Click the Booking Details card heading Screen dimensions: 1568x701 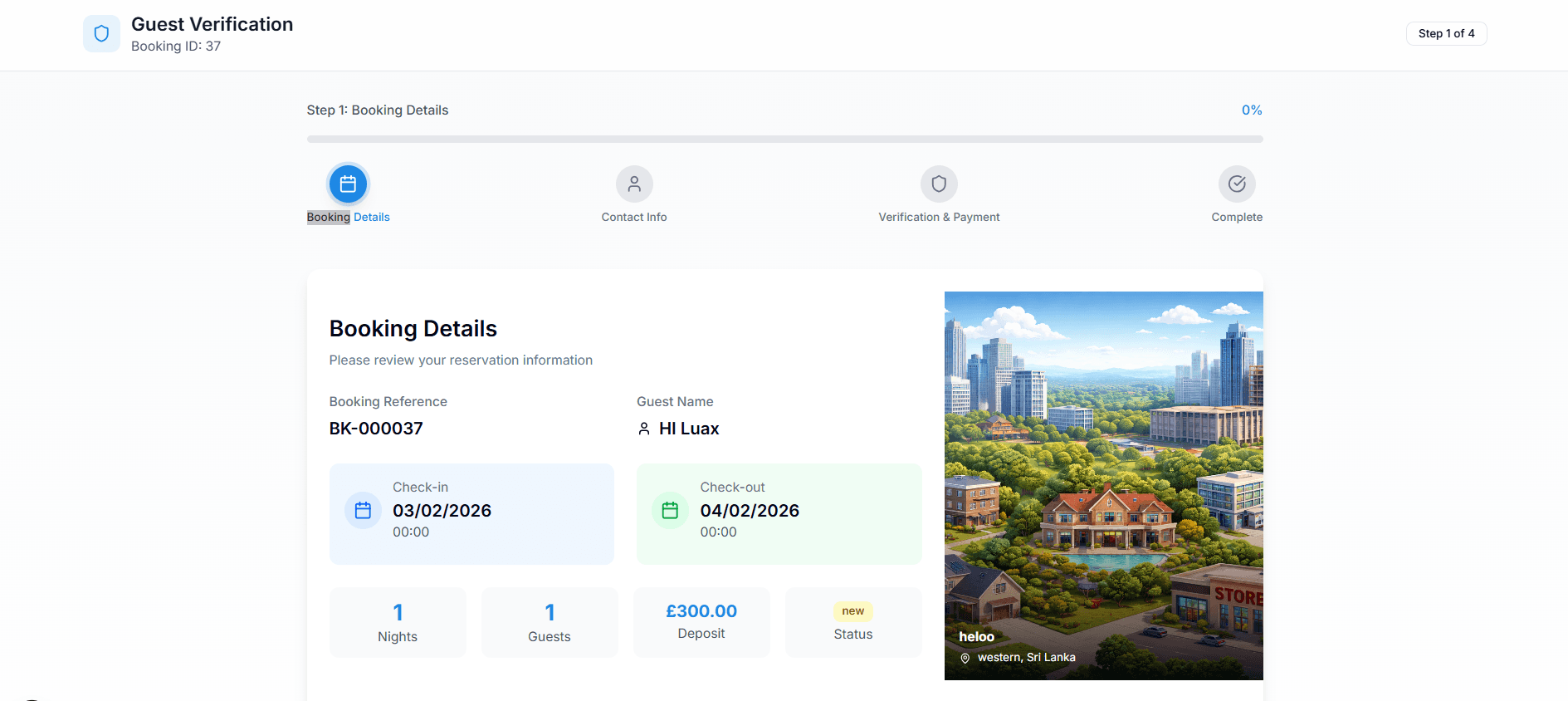(413, 329)
